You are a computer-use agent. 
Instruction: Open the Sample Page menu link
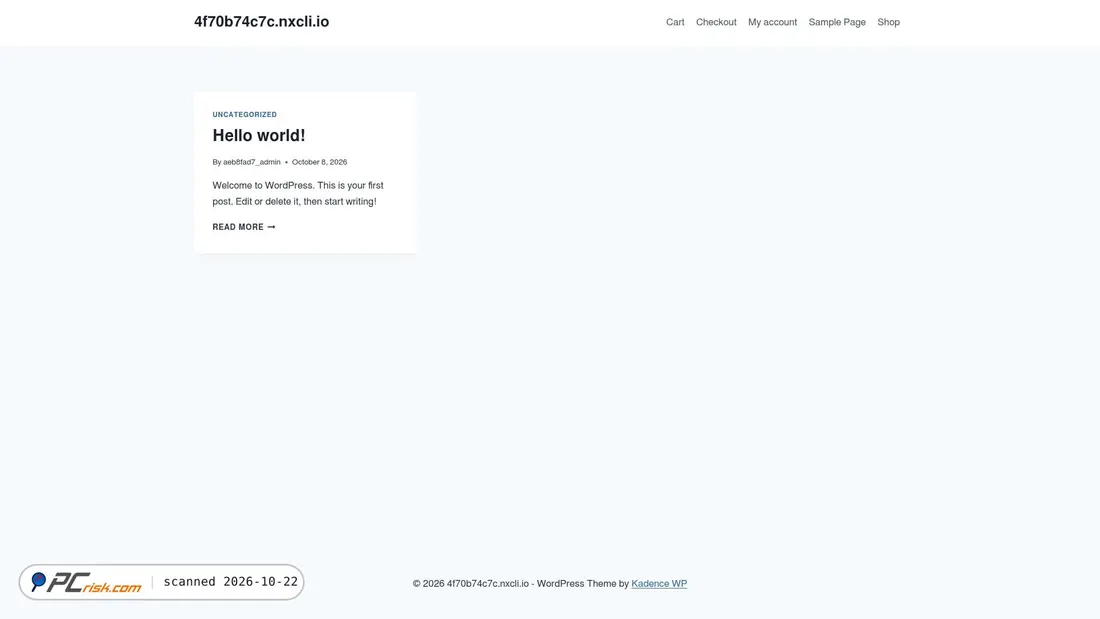click(837, 22)
